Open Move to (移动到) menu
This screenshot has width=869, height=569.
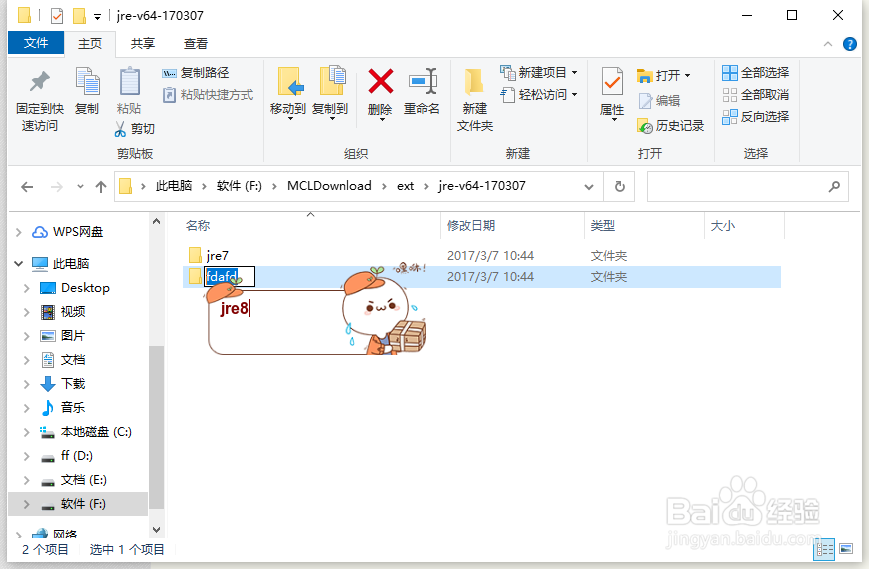(x=288, y=93)
